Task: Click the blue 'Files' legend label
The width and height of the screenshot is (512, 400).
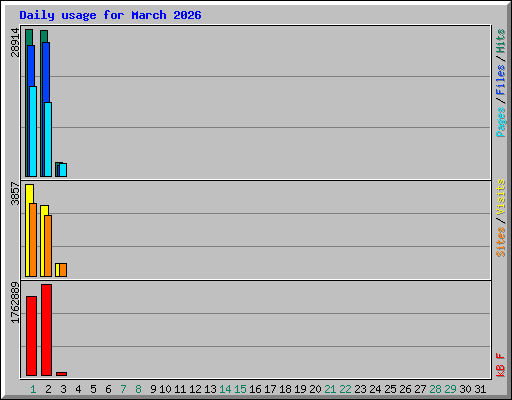Action: pos(501,80)
